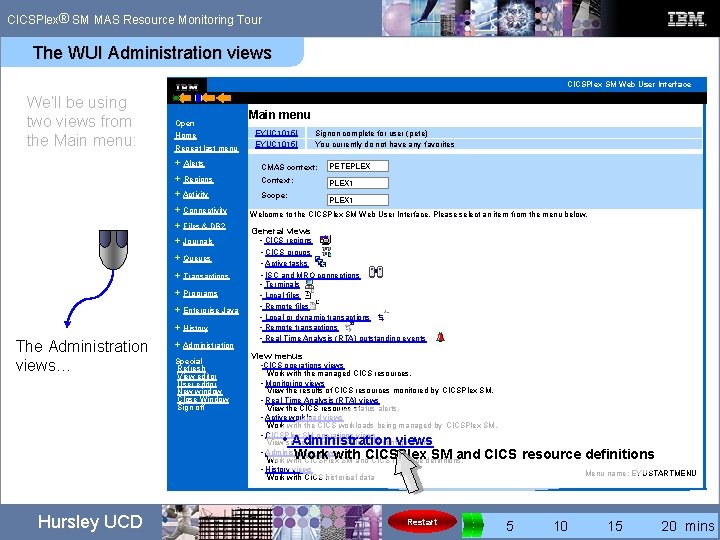Click the Local files document icon

coord(308,295)
